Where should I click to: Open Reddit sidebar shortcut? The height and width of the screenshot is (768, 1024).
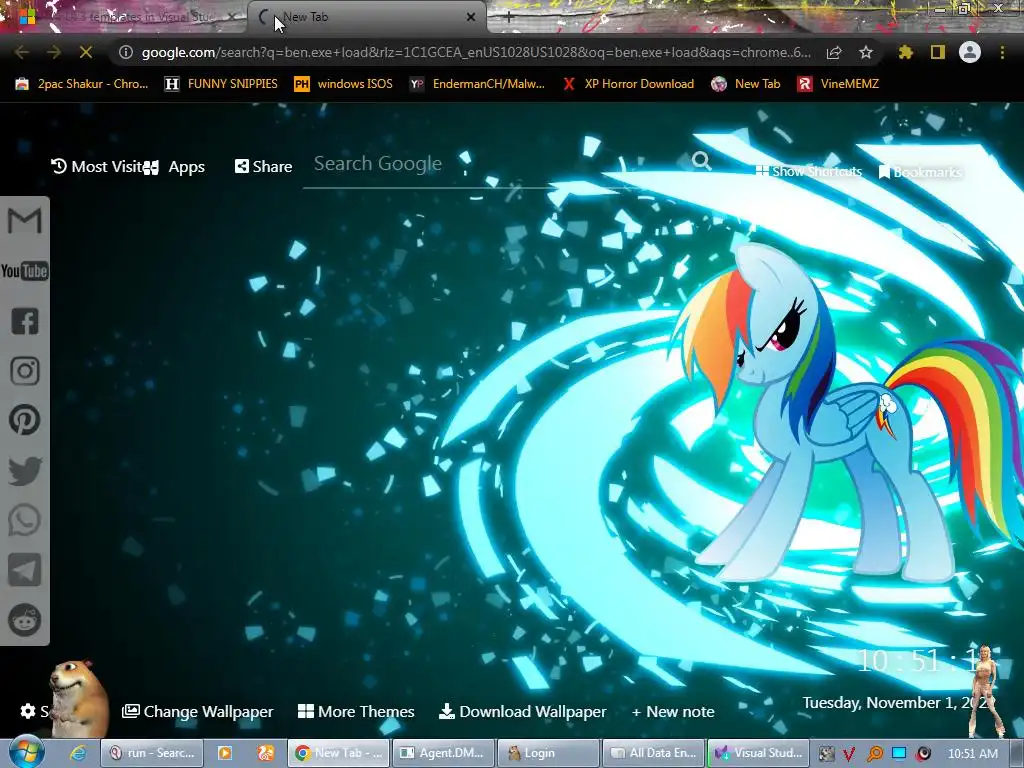(25, 620)
